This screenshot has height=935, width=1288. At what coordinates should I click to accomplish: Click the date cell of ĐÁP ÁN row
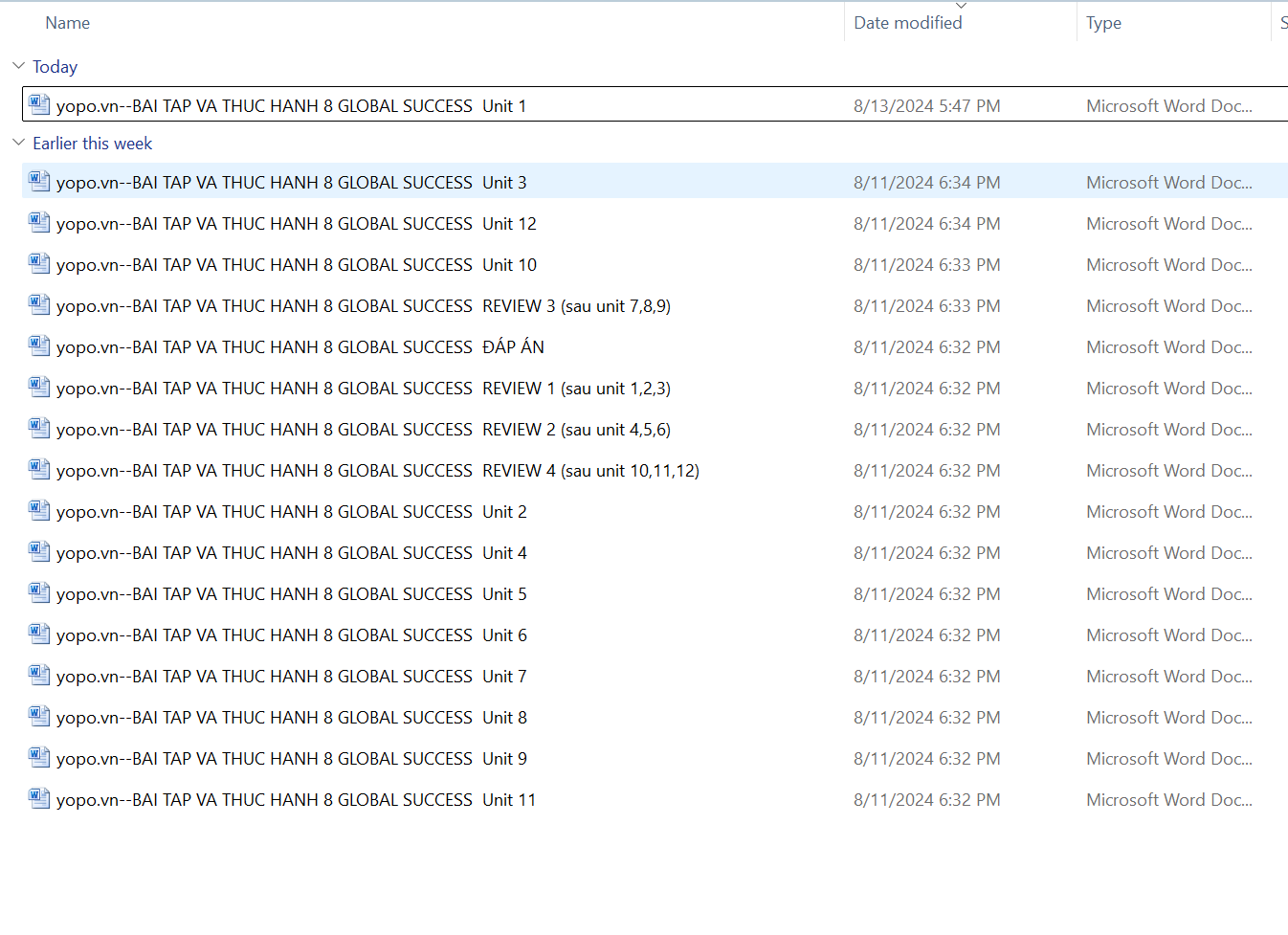pyautogui.click(x=927, y=347)
